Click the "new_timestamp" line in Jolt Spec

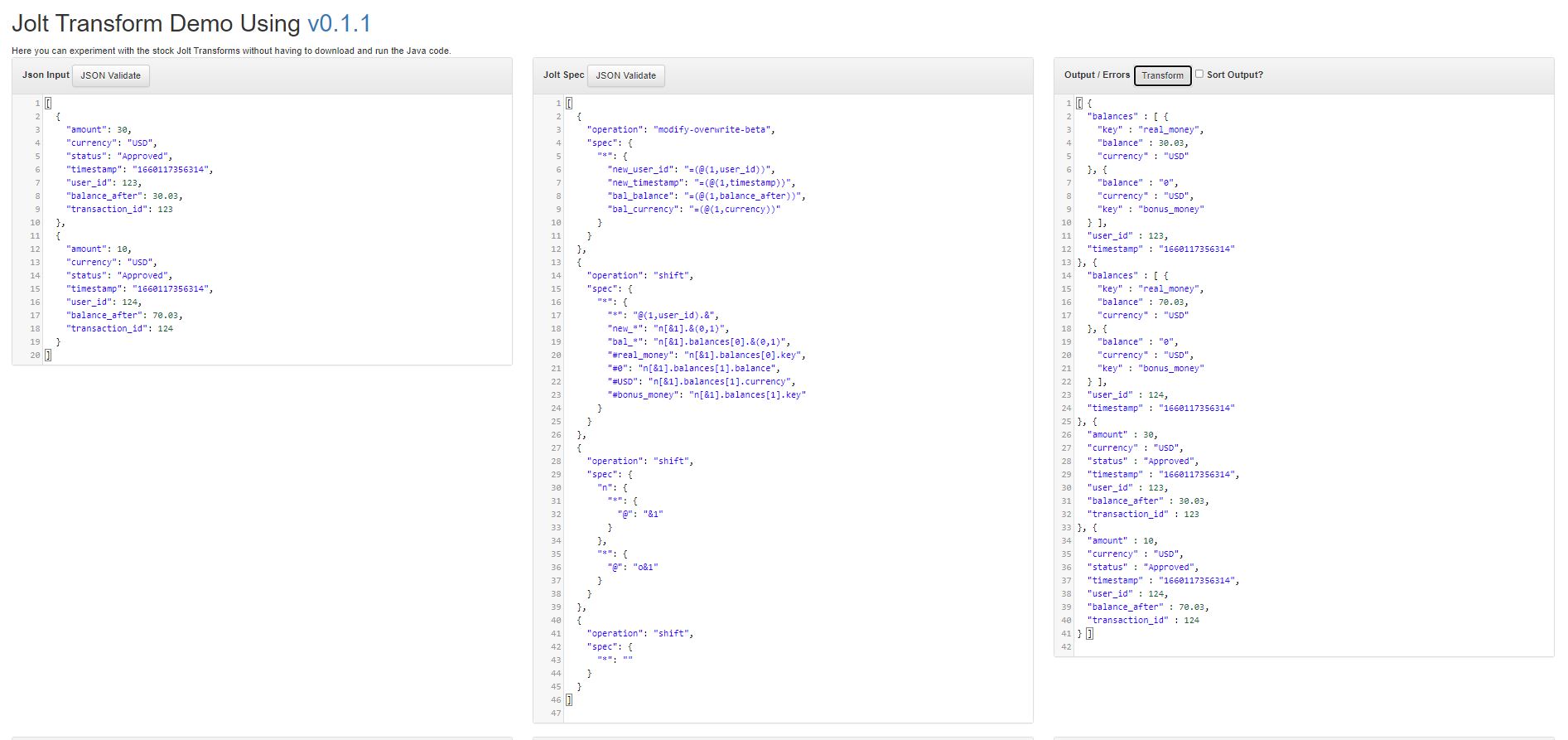[x=701, y=182]
